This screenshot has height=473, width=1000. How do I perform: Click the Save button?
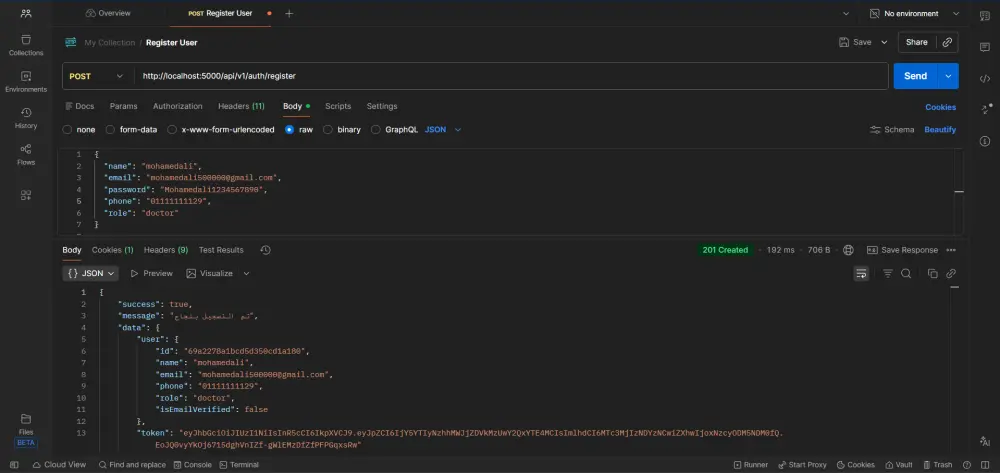pos(855,42)
